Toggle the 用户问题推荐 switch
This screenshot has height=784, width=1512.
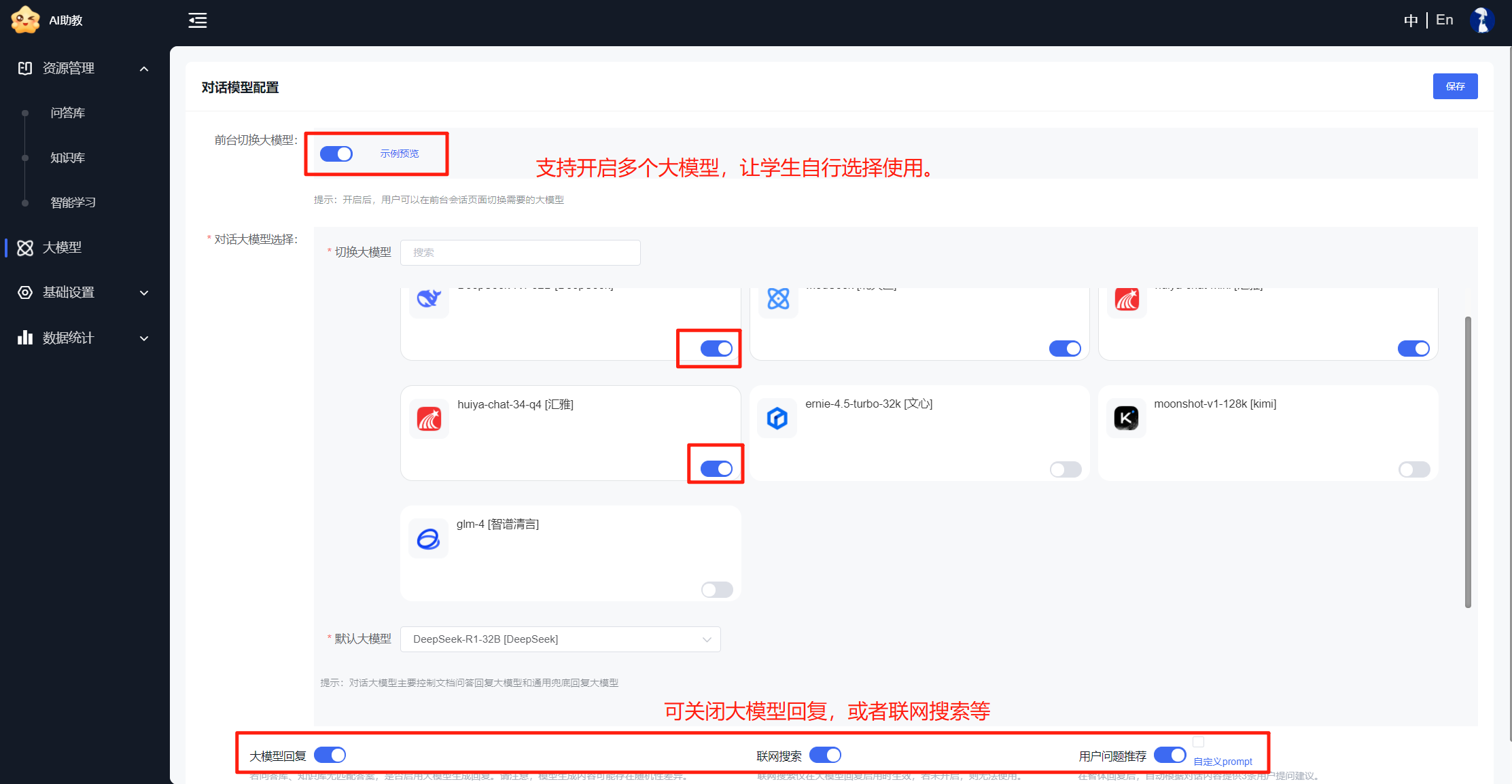click(x=1170, y=755)
